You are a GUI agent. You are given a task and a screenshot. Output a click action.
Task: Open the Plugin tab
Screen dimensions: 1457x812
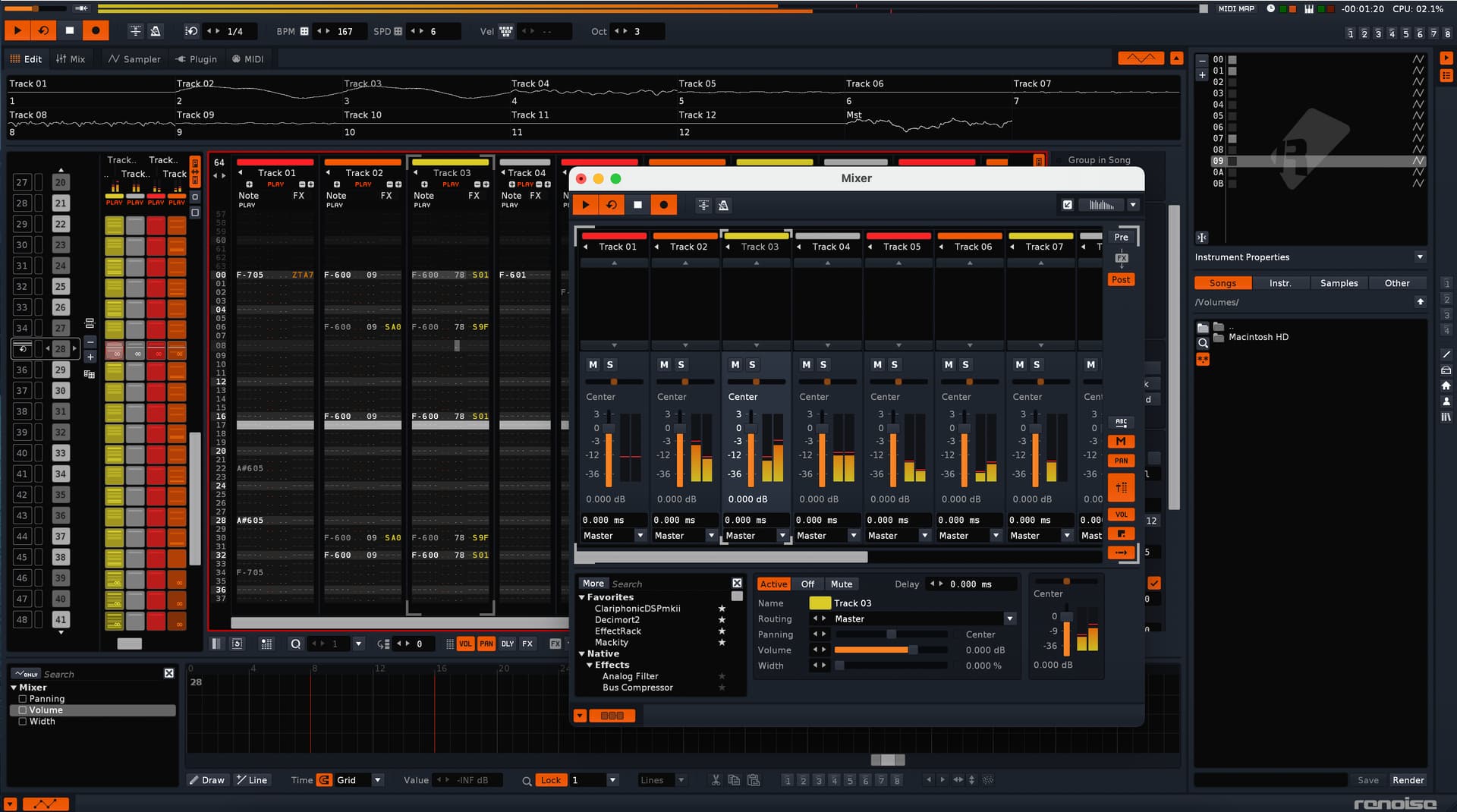point(196,58)
